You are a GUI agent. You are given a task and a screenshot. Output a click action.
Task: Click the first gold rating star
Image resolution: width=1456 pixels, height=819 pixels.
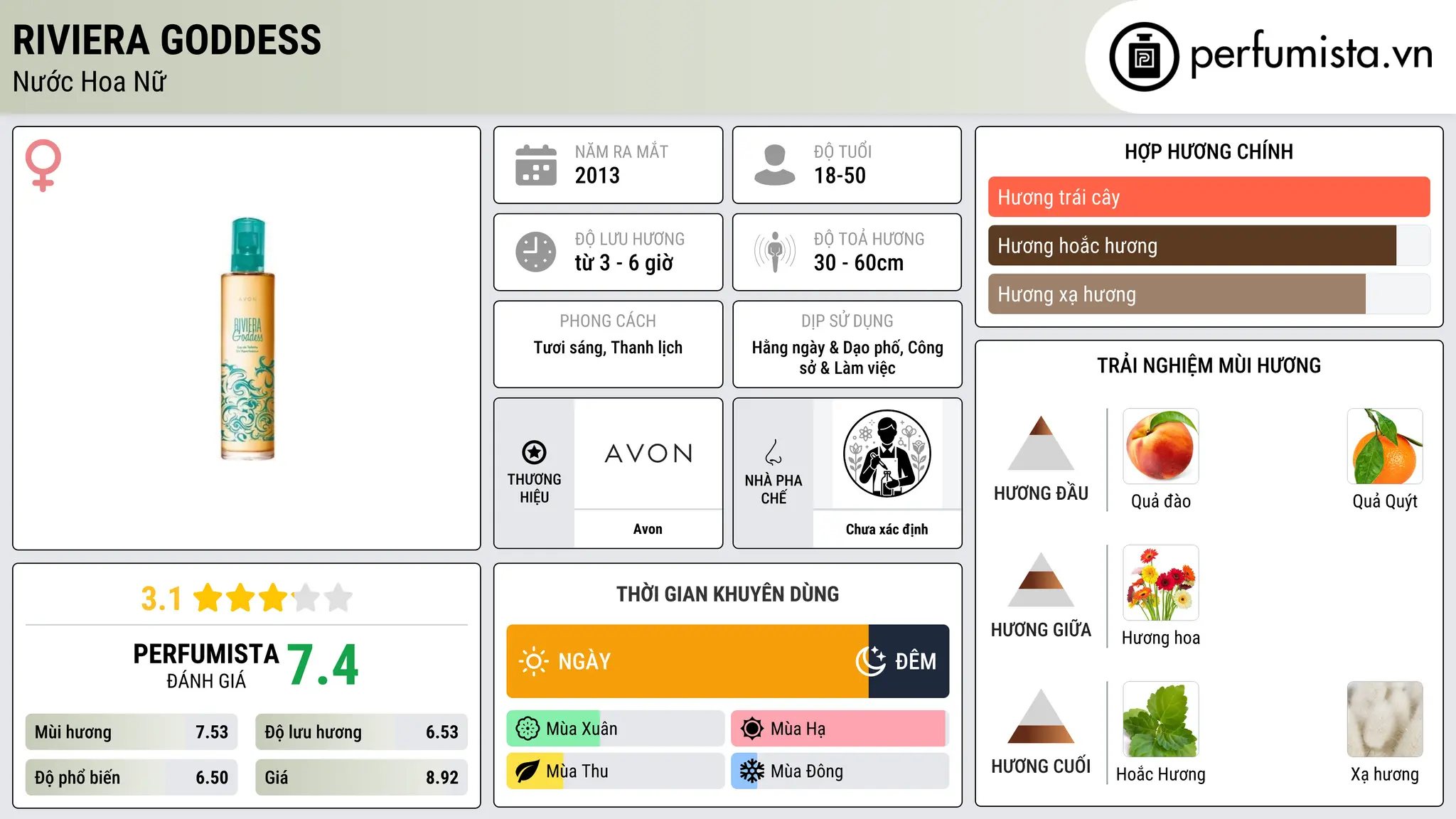(x=208, y=598)
